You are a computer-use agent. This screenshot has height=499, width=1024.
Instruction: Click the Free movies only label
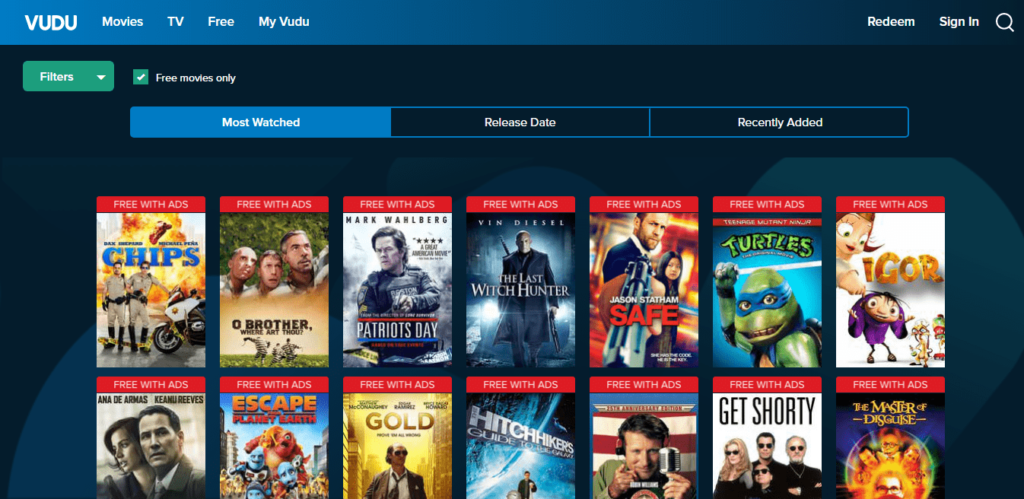pos(195,78)
